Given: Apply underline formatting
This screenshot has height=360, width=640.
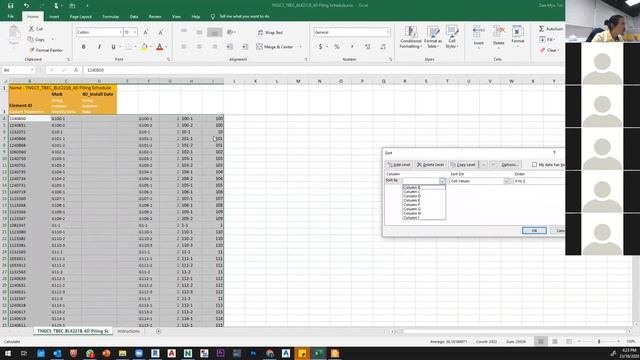Looking at the screenshot, I should 113,47.
